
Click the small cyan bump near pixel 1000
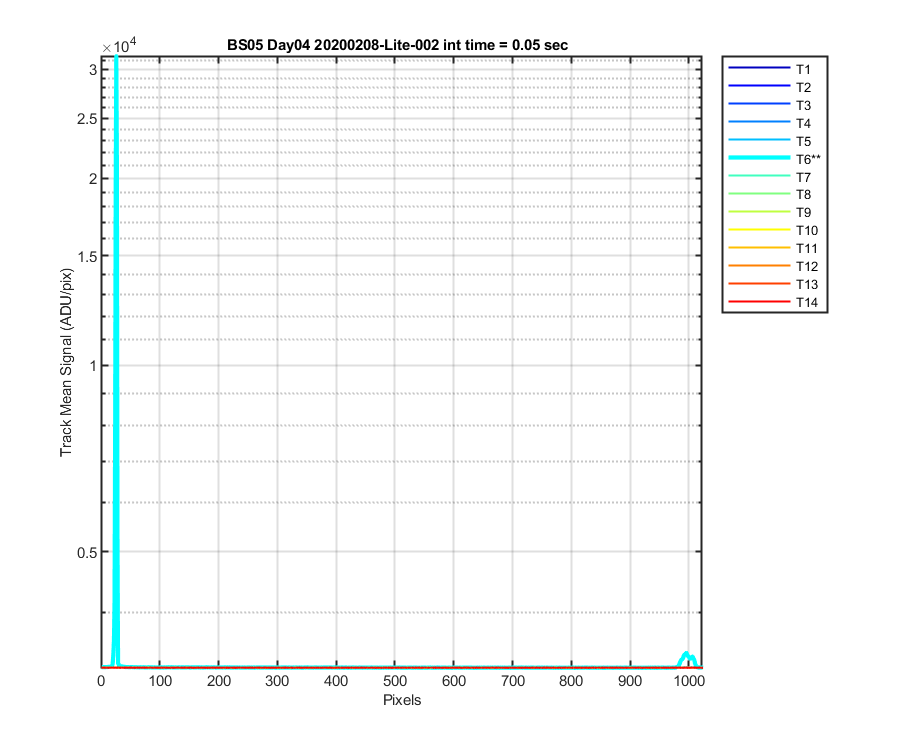click(688, 659)
